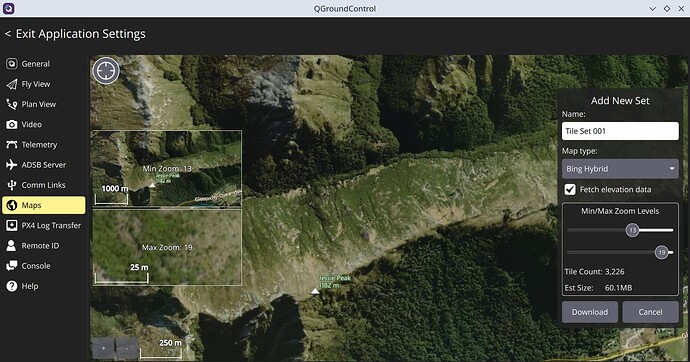Click the QGroundControl app icon in title bar

[9, 8]
